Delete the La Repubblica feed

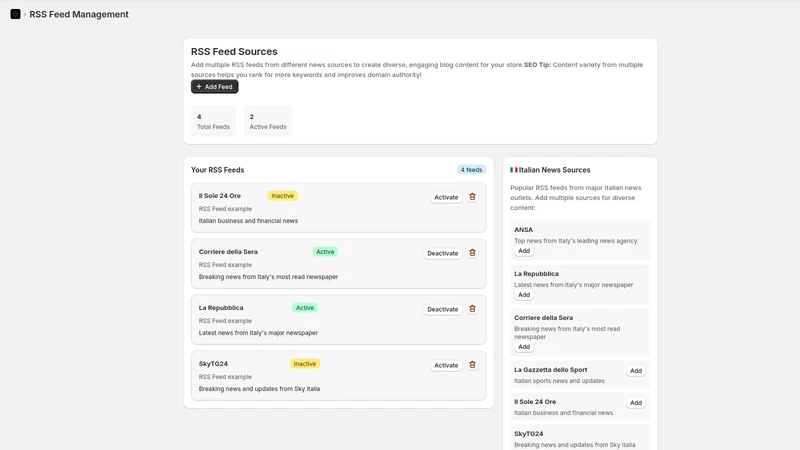tap(472, 309)
